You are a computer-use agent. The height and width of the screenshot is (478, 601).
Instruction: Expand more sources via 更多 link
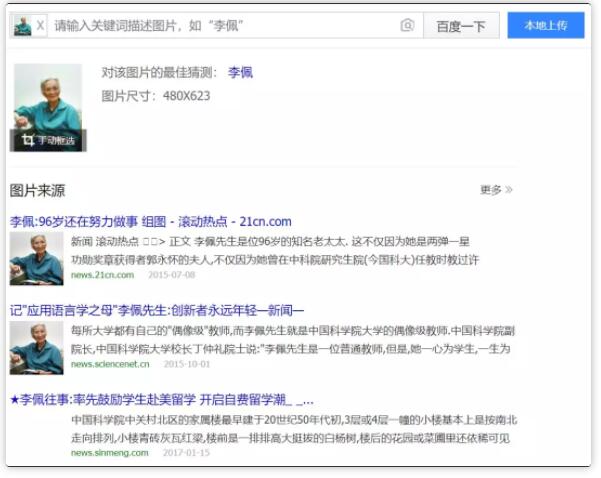click(496, 190)
